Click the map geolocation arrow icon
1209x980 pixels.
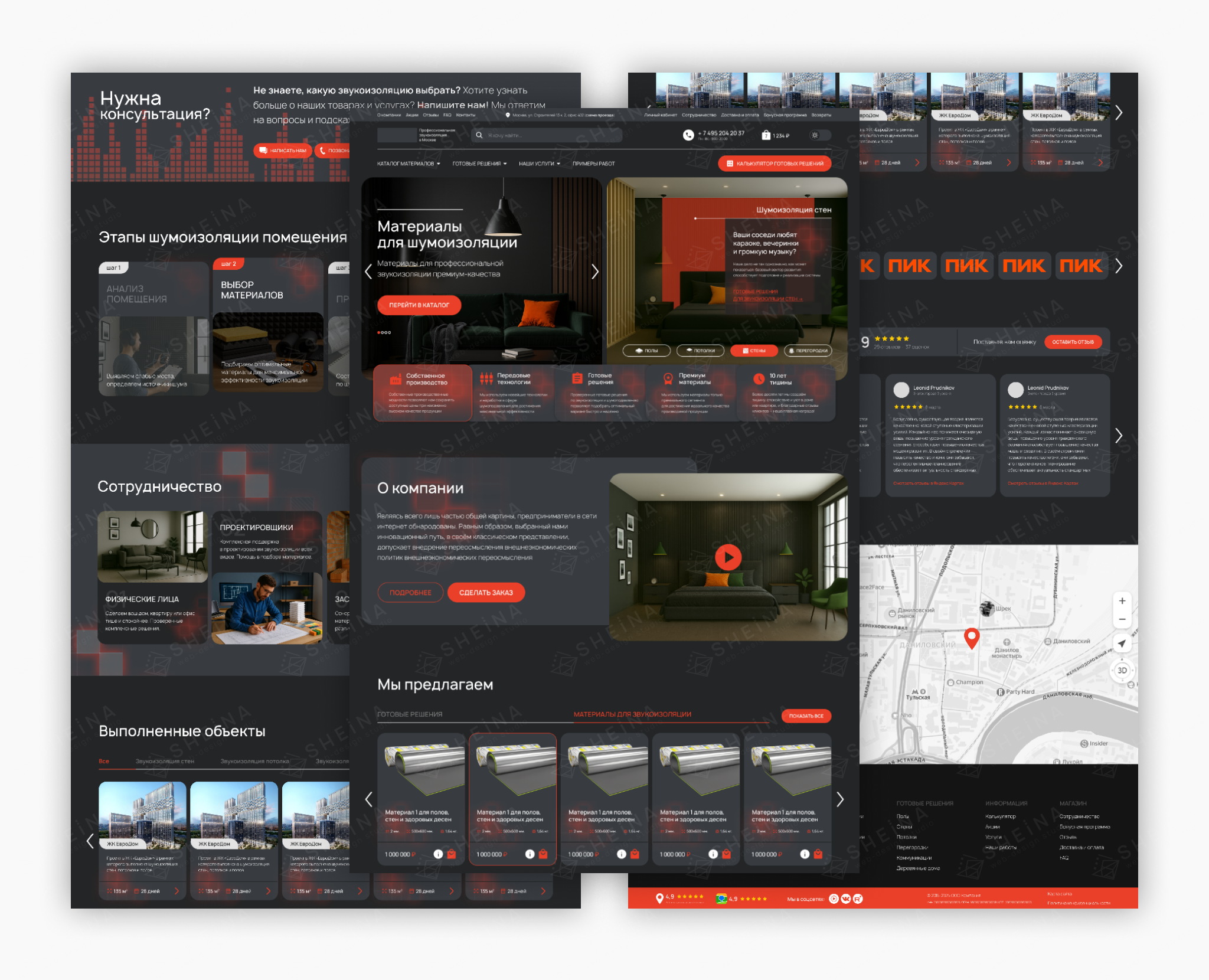coord(1122,643)
